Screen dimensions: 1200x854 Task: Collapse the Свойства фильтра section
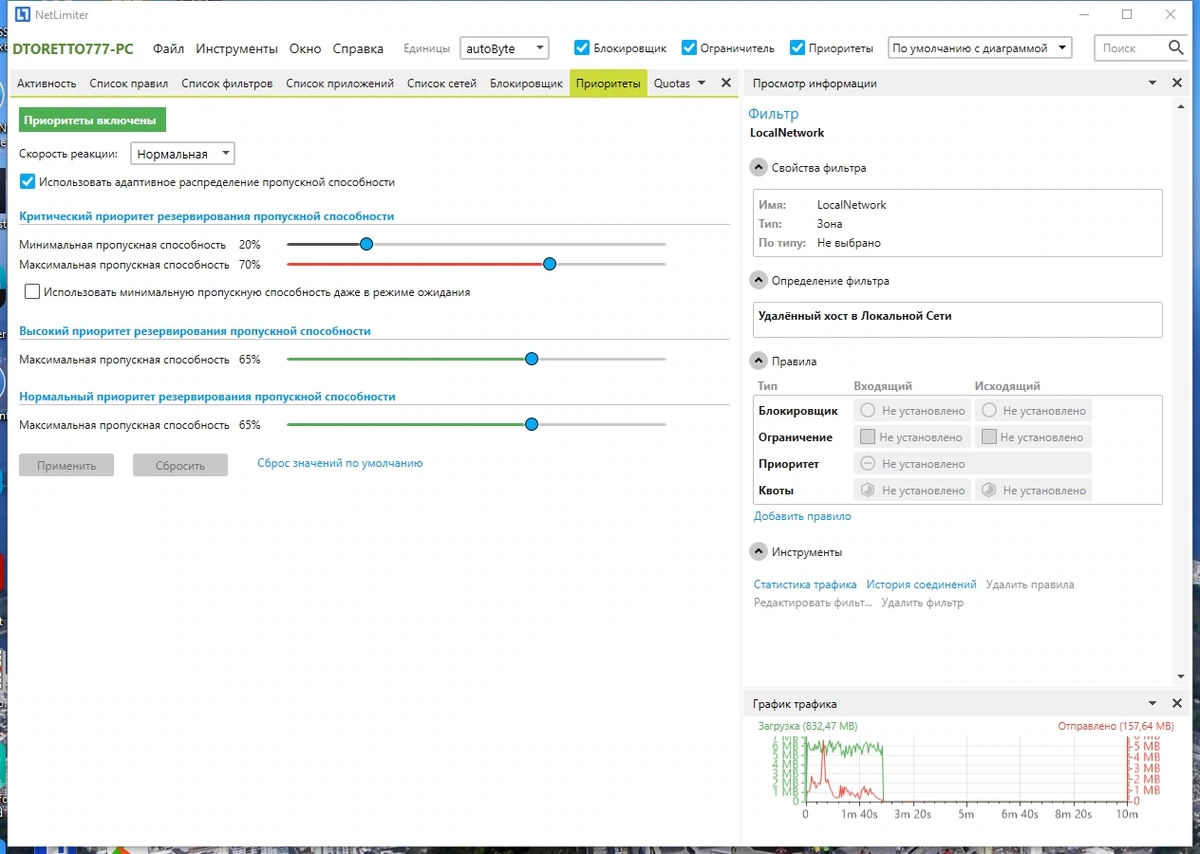point(759,168)
